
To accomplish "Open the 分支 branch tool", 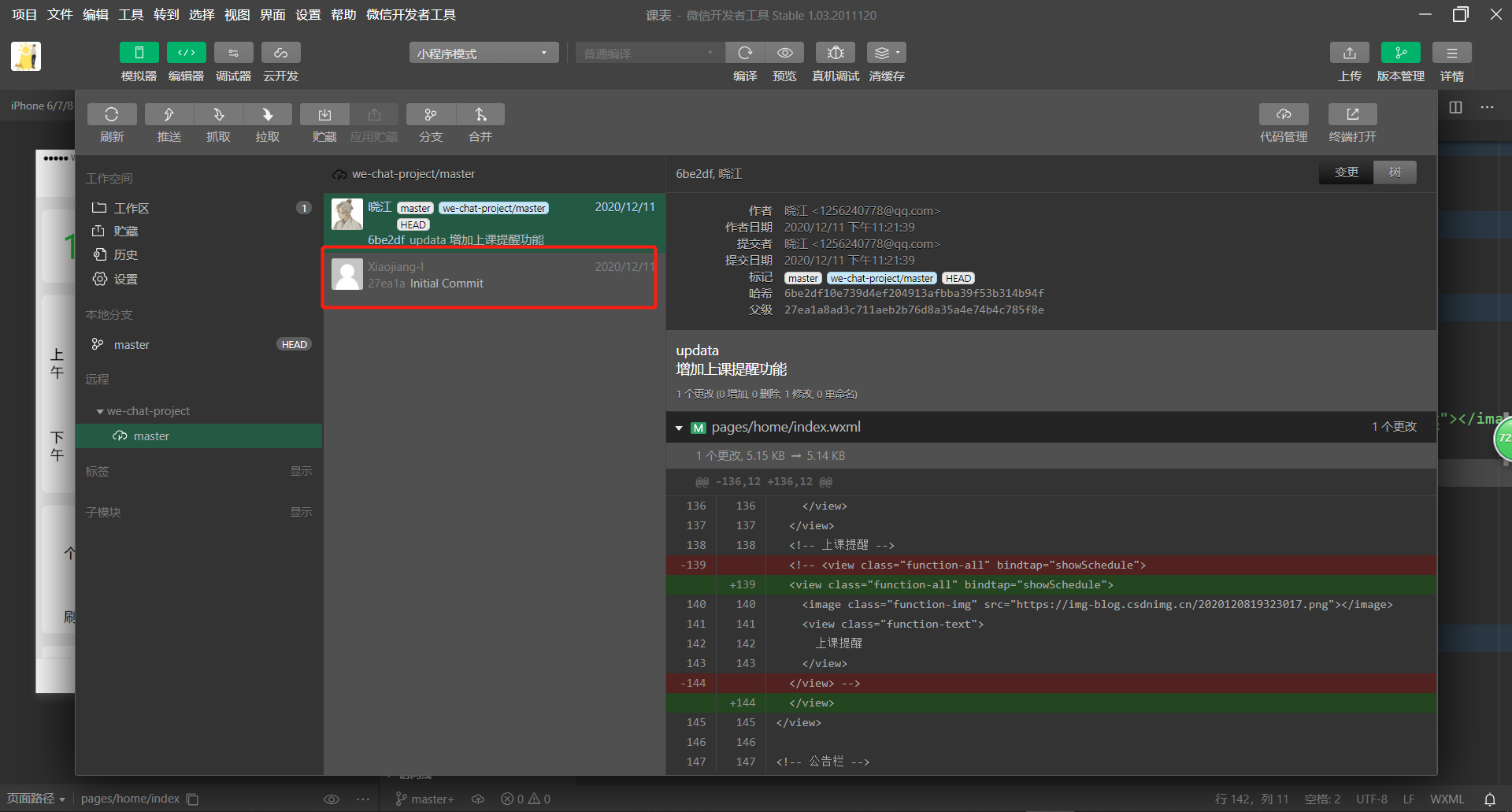I will pos(430,114).
